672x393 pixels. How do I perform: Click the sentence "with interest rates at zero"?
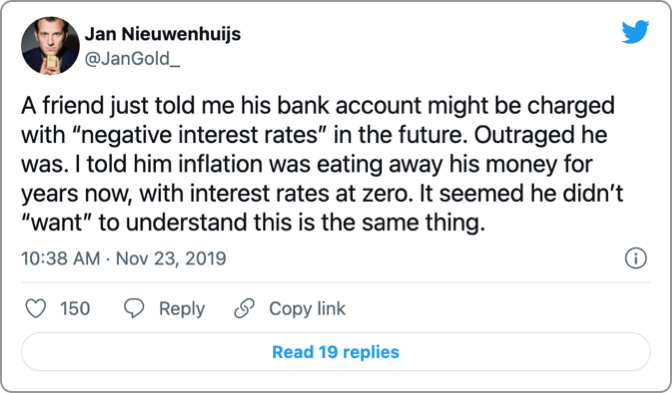pos(273,194)
